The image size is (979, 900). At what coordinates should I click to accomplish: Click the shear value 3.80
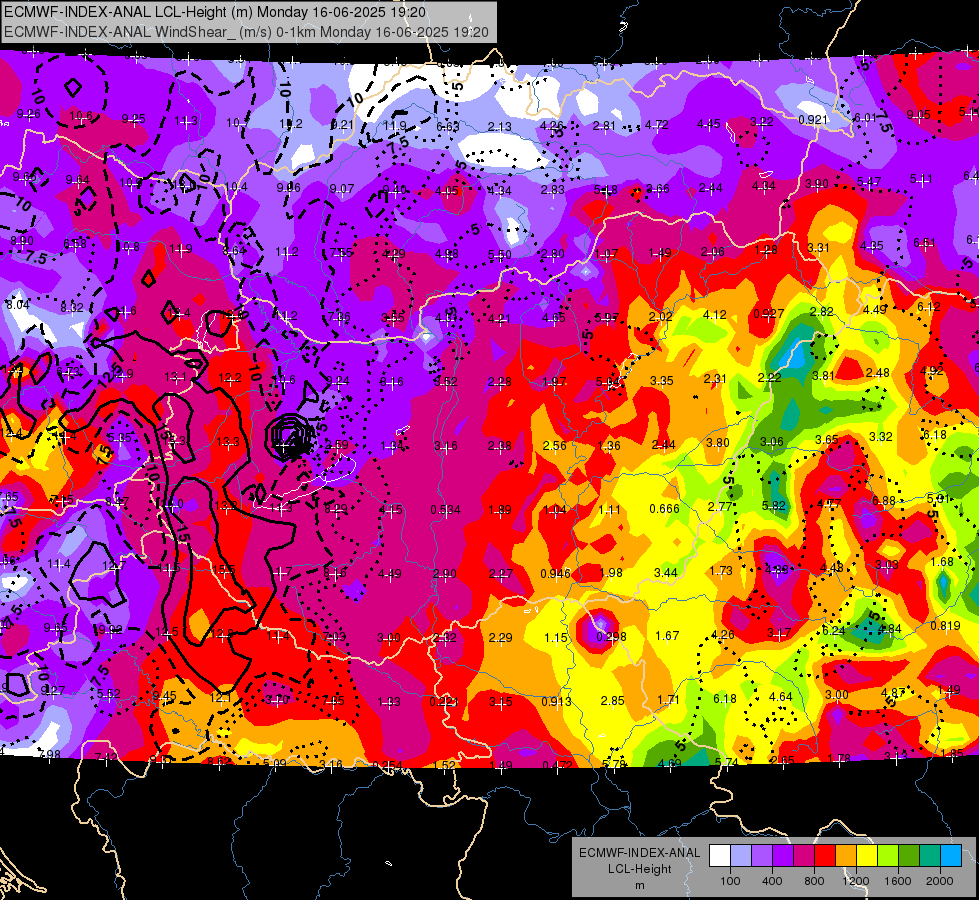coord(717,442)
